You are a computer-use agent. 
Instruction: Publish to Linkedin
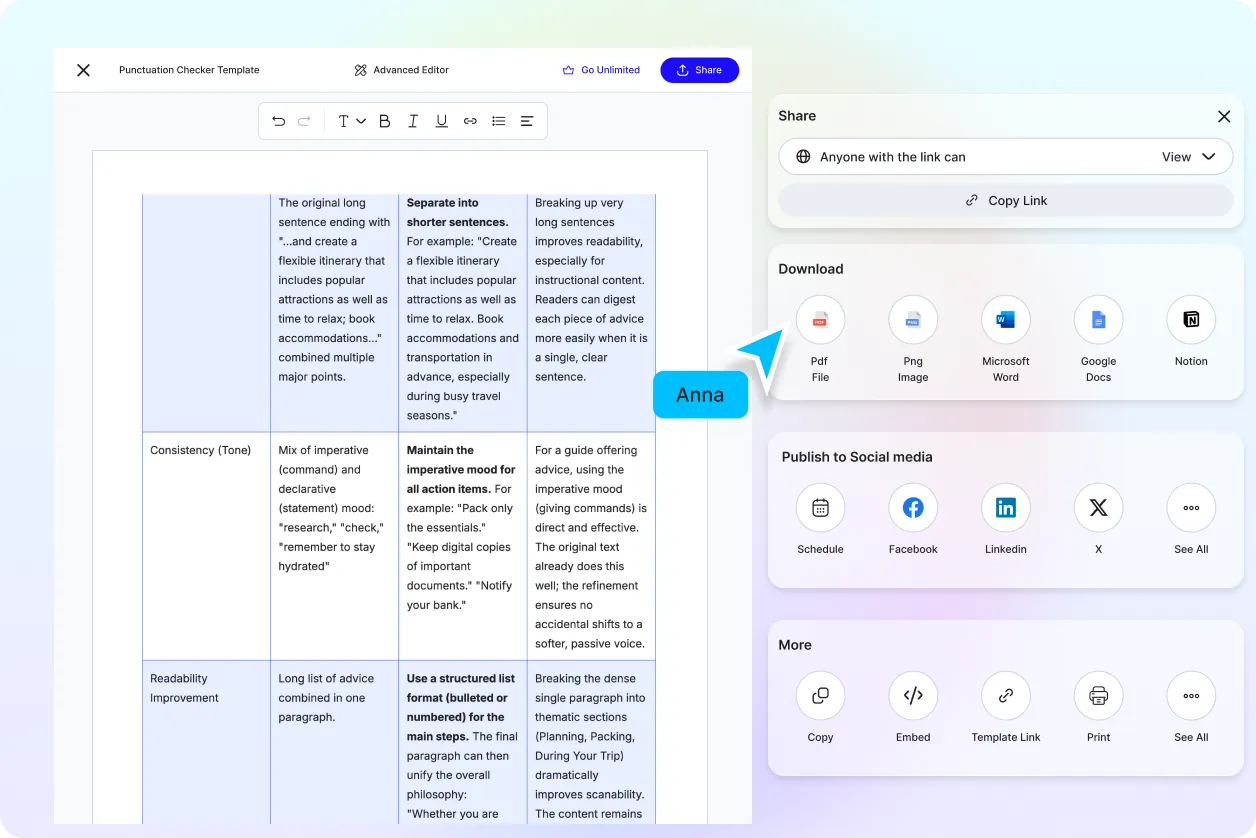coord(1006,508)
